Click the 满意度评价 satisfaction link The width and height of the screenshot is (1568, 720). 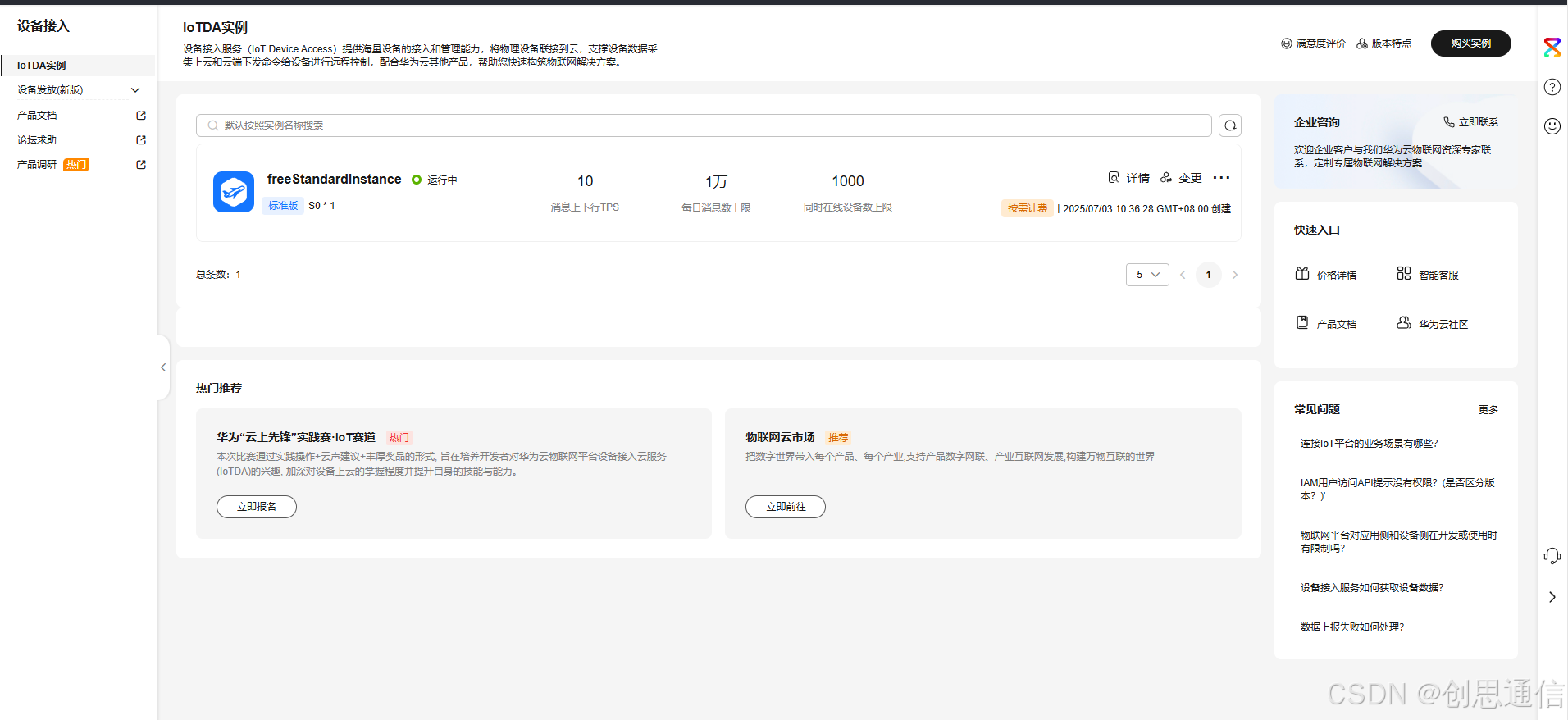point(1313,43)
